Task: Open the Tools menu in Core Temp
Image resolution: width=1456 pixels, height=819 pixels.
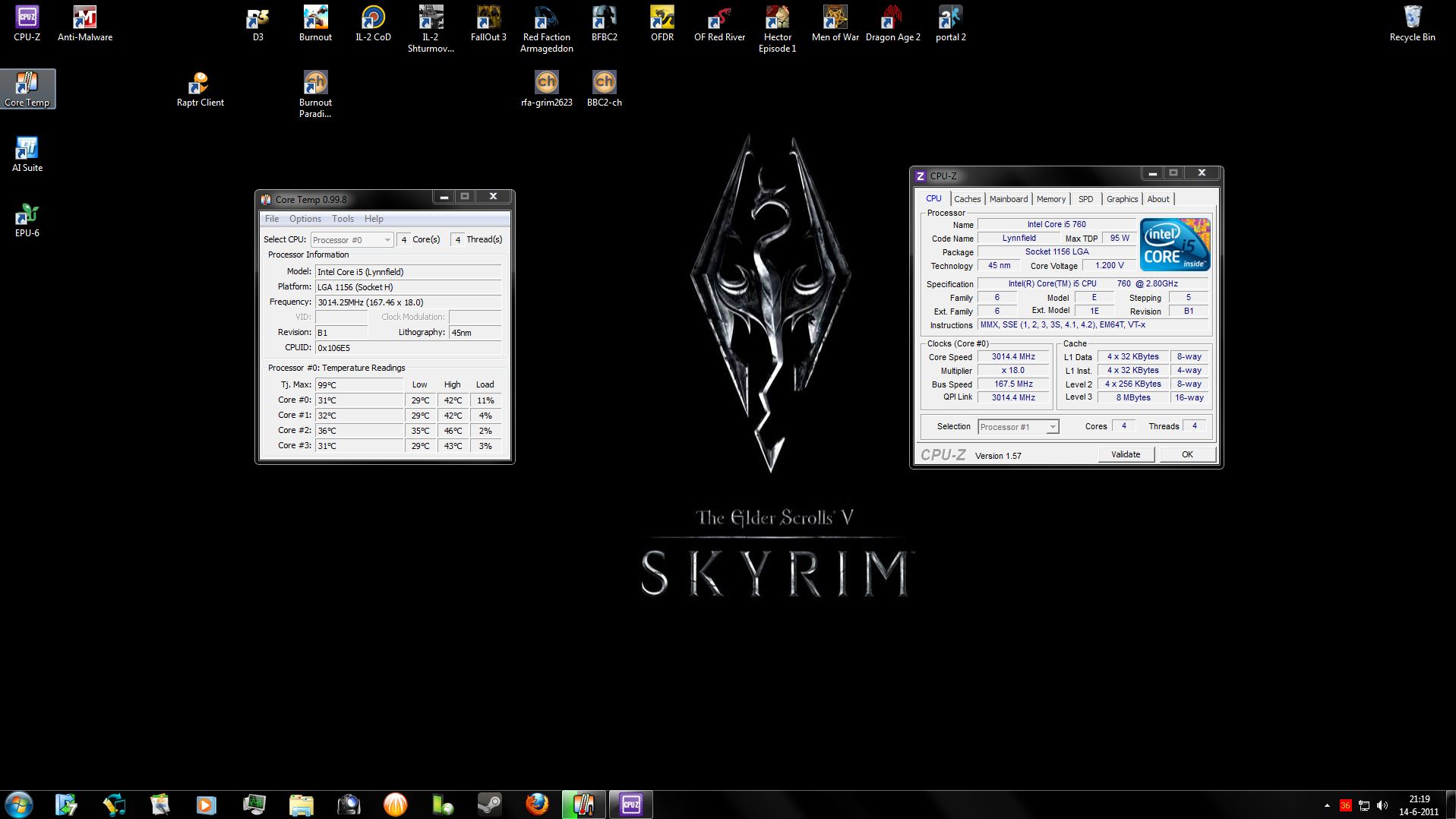Action: point(343,219)
